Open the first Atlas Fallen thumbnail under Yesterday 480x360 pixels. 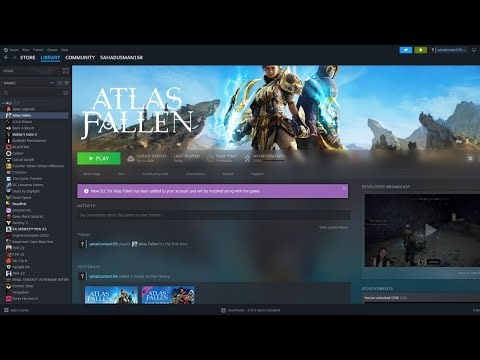click(x=111, y=295)
